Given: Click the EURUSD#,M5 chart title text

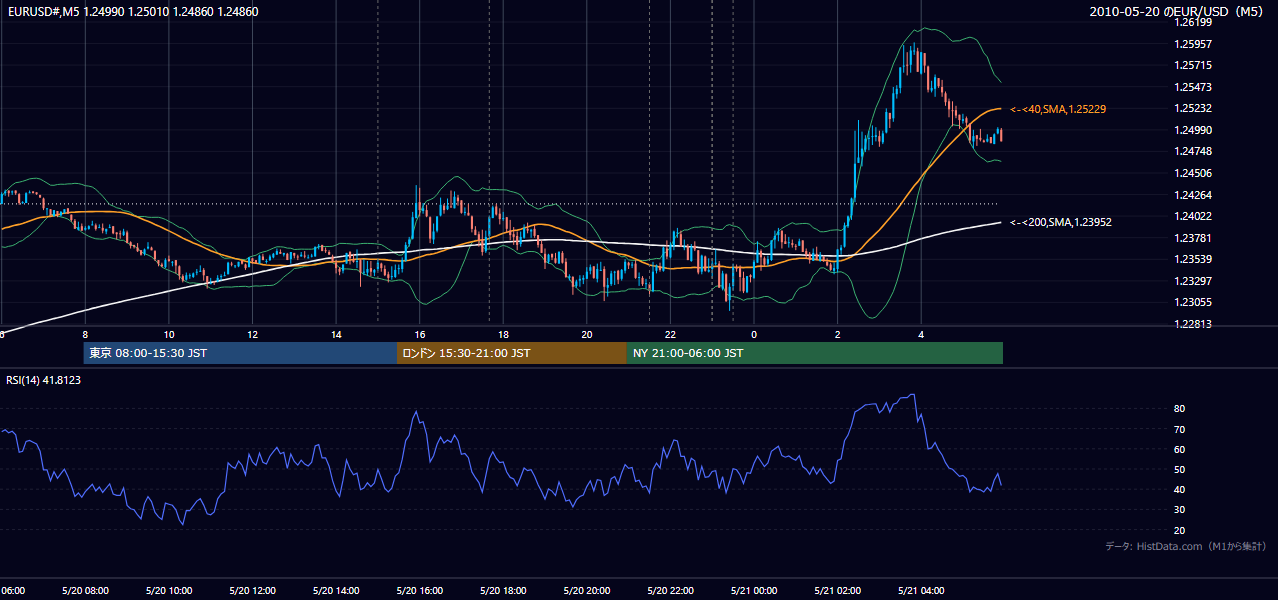Looking at the screenshot, I should [x=131, y=11].
